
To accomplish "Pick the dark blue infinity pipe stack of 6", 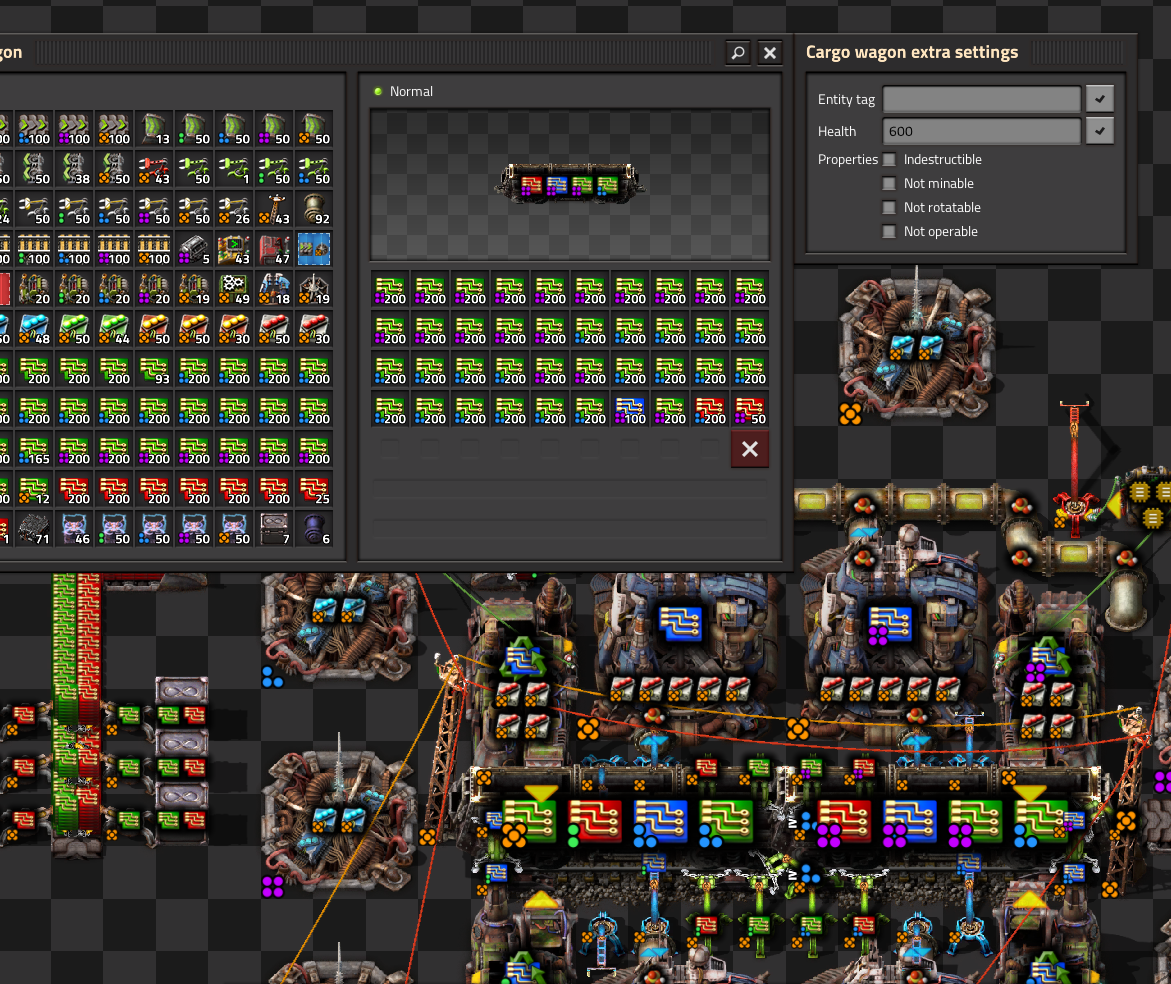I will point(314,529).
